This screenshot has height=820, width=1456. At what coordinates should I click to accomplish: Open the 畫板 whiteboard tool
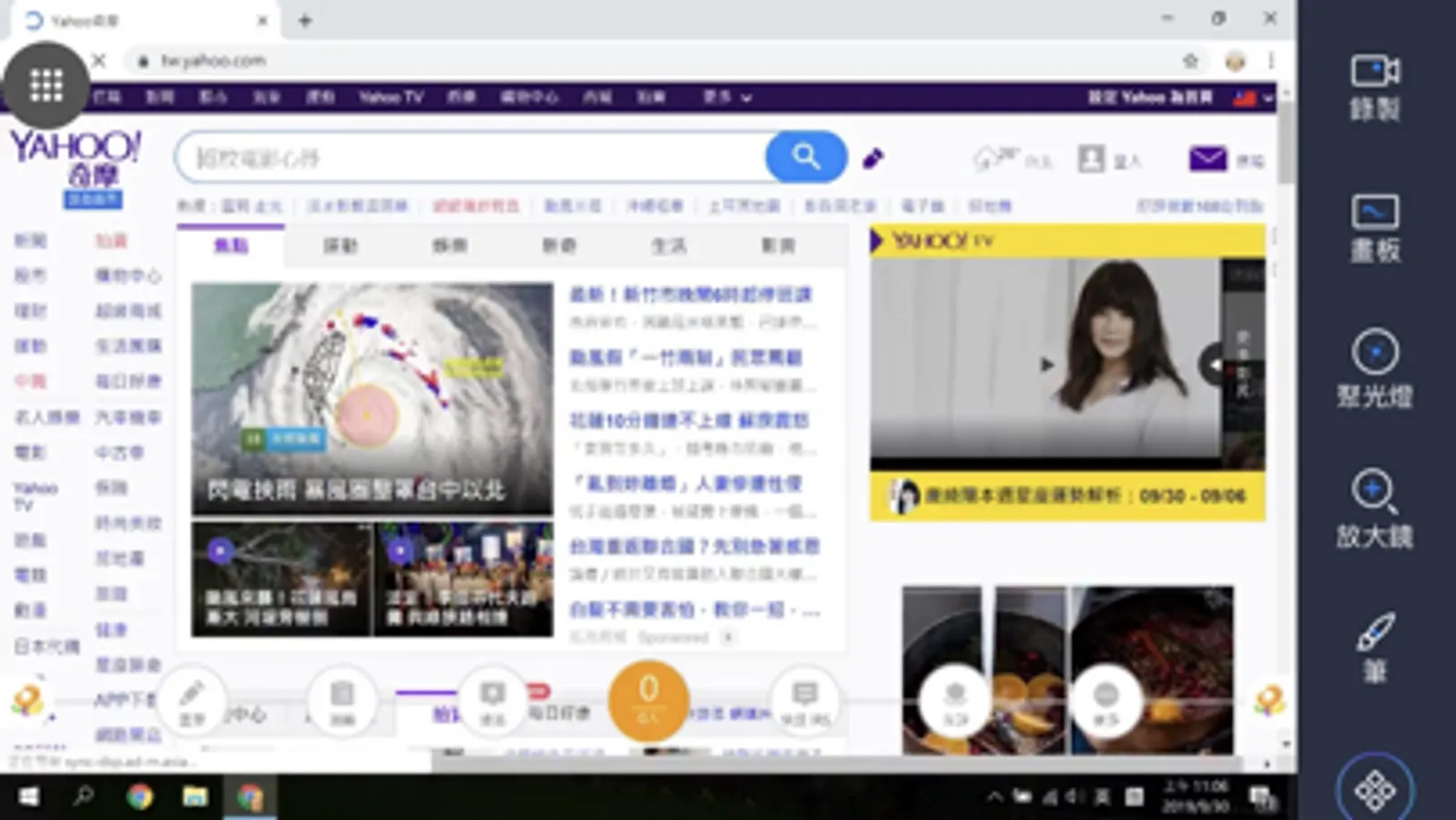(x=1374, y=228)
